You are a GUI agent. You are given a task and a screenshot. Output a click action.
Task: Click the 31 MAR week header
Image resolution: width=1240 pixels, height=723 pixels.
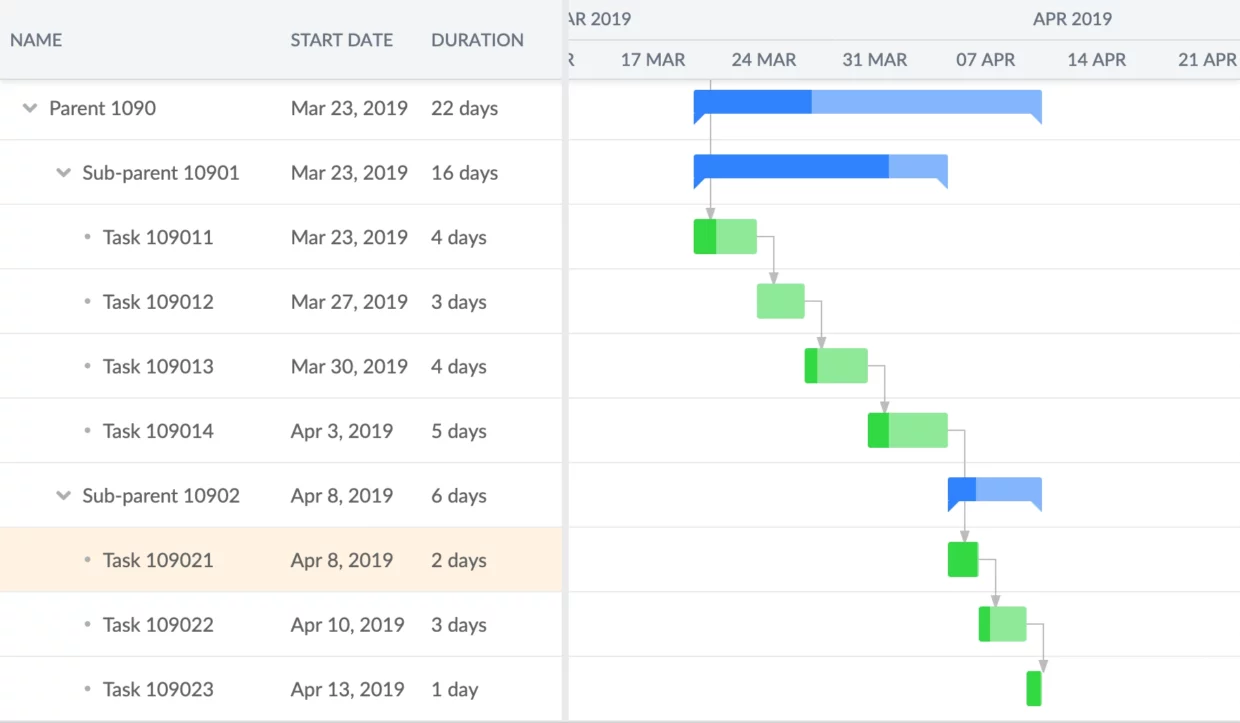click(875, 60)
